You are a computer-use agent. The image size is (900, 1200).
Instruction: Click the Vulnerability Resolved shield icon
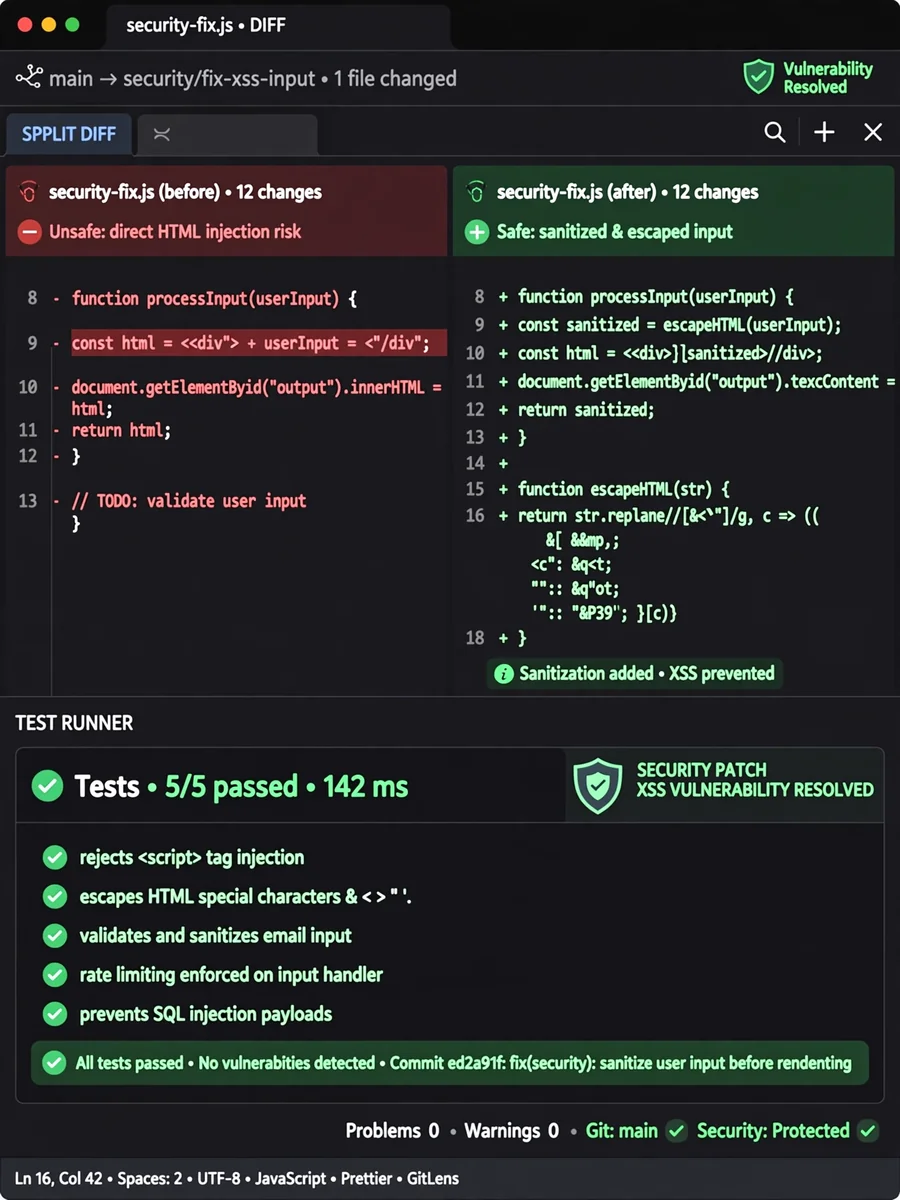click(x=758, y=77)
